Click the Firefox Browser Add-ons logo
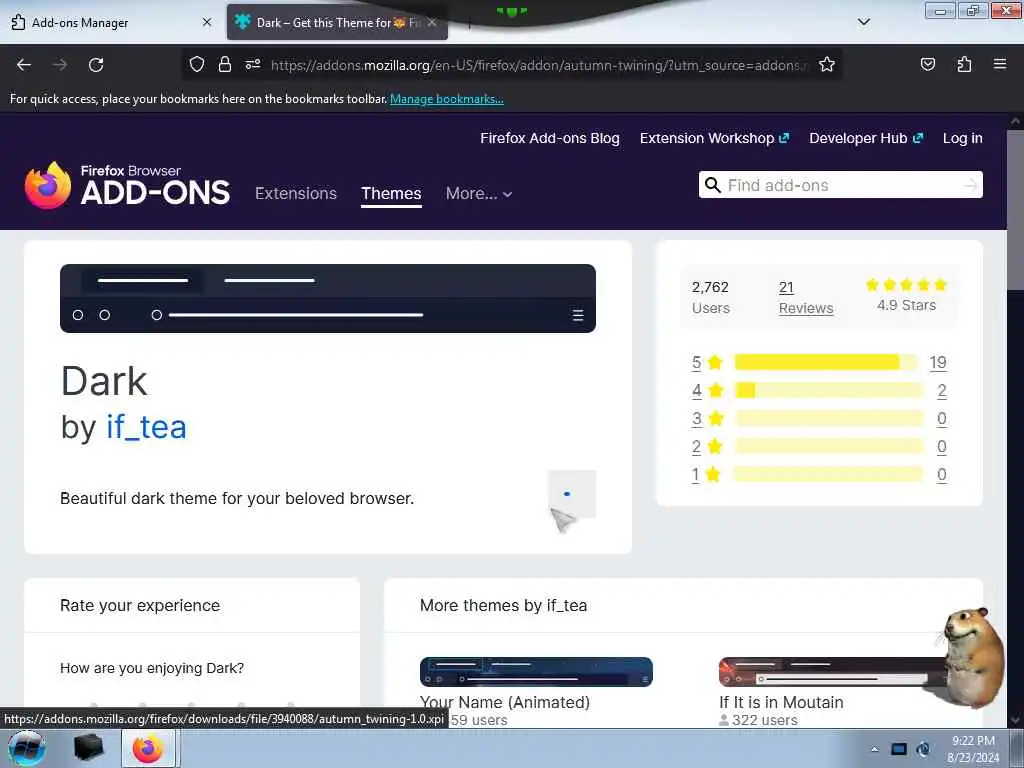Viewport: 1024px width, 768px height. 127,185
